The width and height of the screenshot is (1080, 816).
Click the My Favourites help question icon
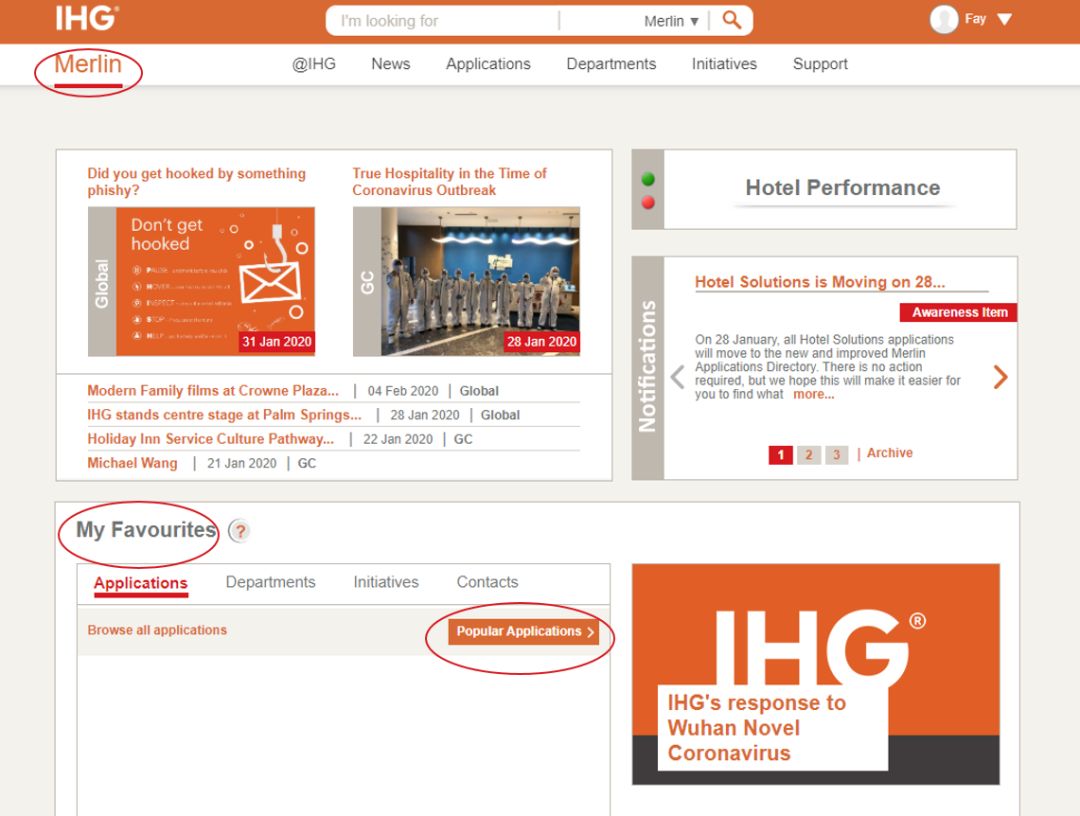coord(239,531)
